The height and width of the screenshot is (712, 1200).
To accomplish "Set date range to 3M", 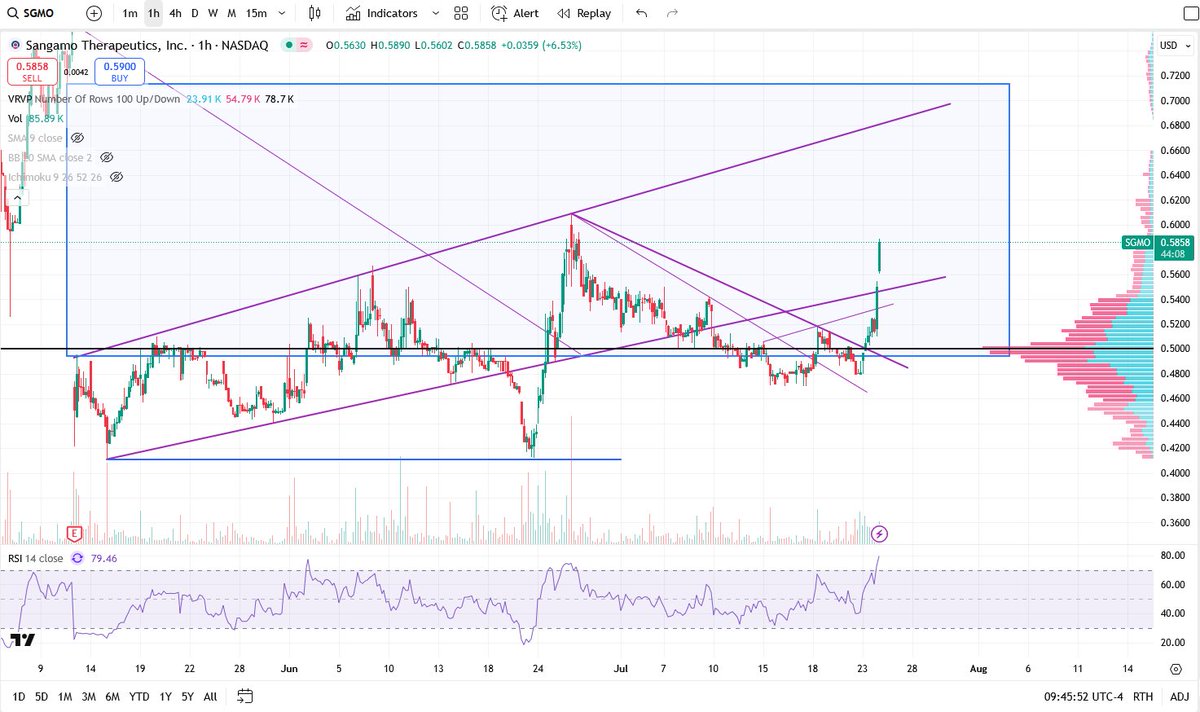I will (89, 696).
